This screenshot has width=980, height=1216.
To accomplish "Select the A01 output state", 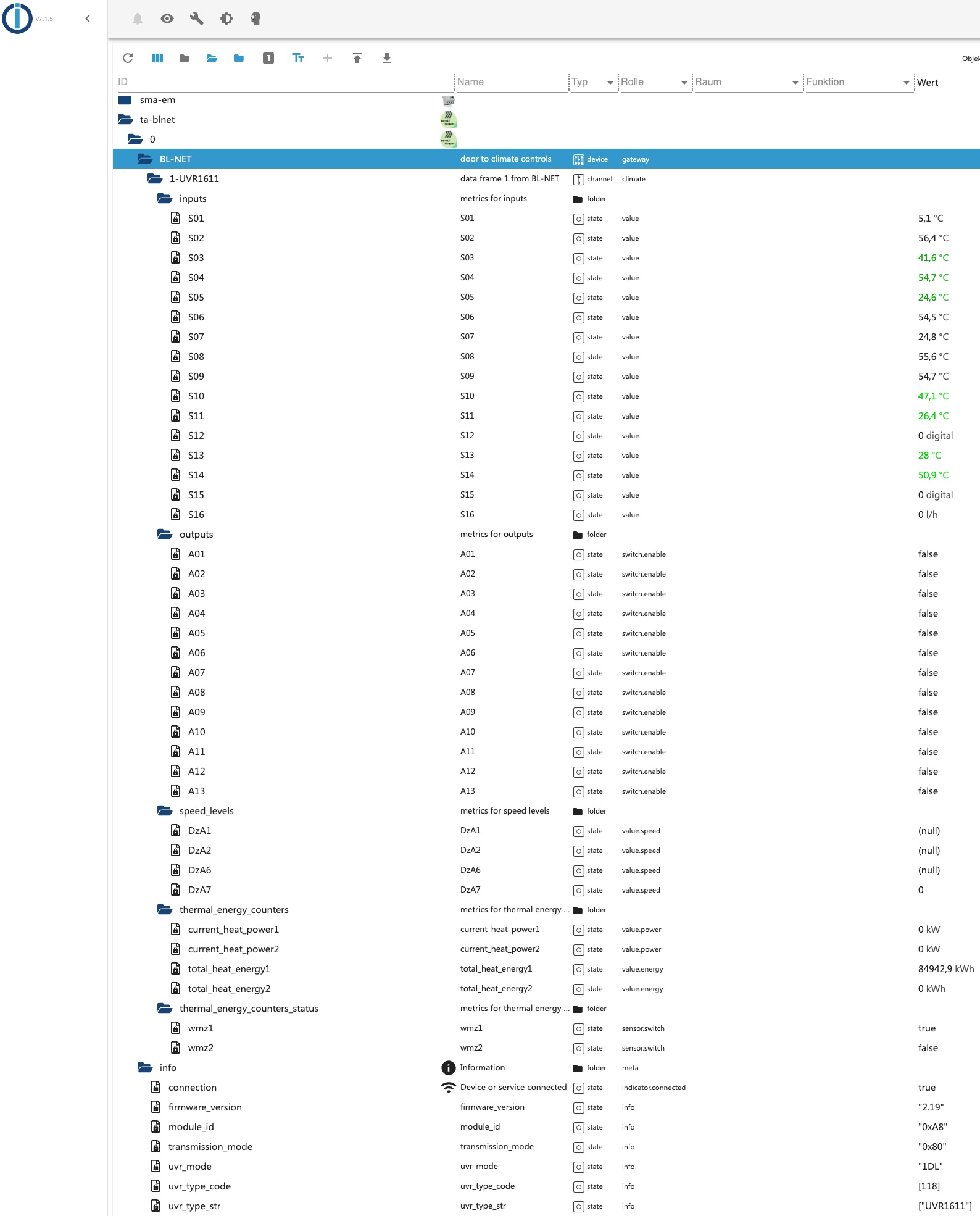I will click(546, 554).
